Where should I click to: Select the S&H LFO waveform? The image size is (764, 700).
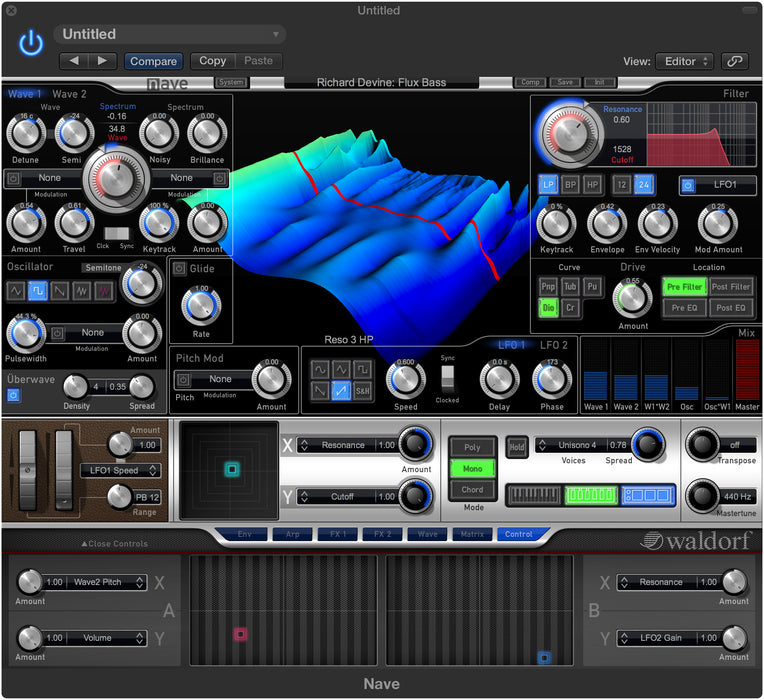363,391
